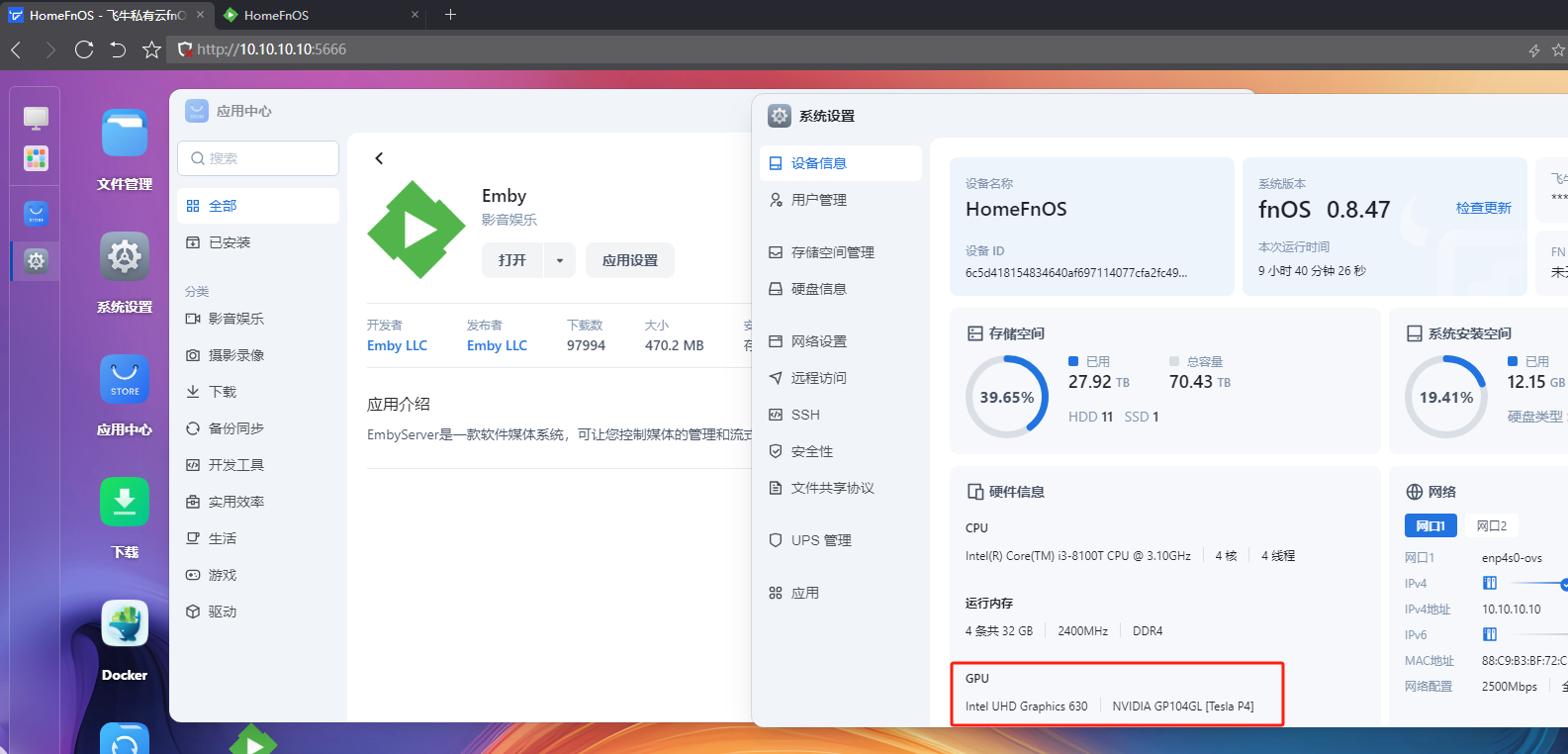Click the 应用中心 store desktop icon

125,380
